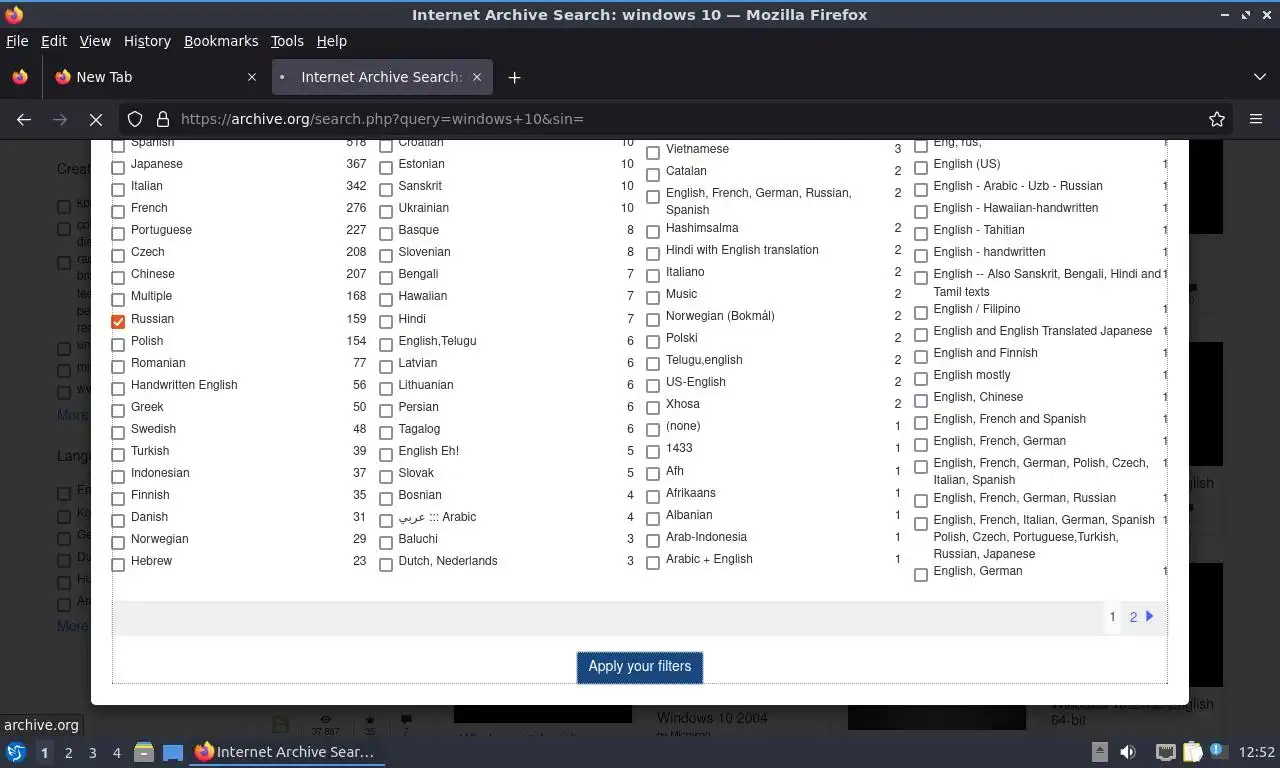Open a new tab with plus
The height and width of the screenshot is (768, 1280).
point(514,77)
